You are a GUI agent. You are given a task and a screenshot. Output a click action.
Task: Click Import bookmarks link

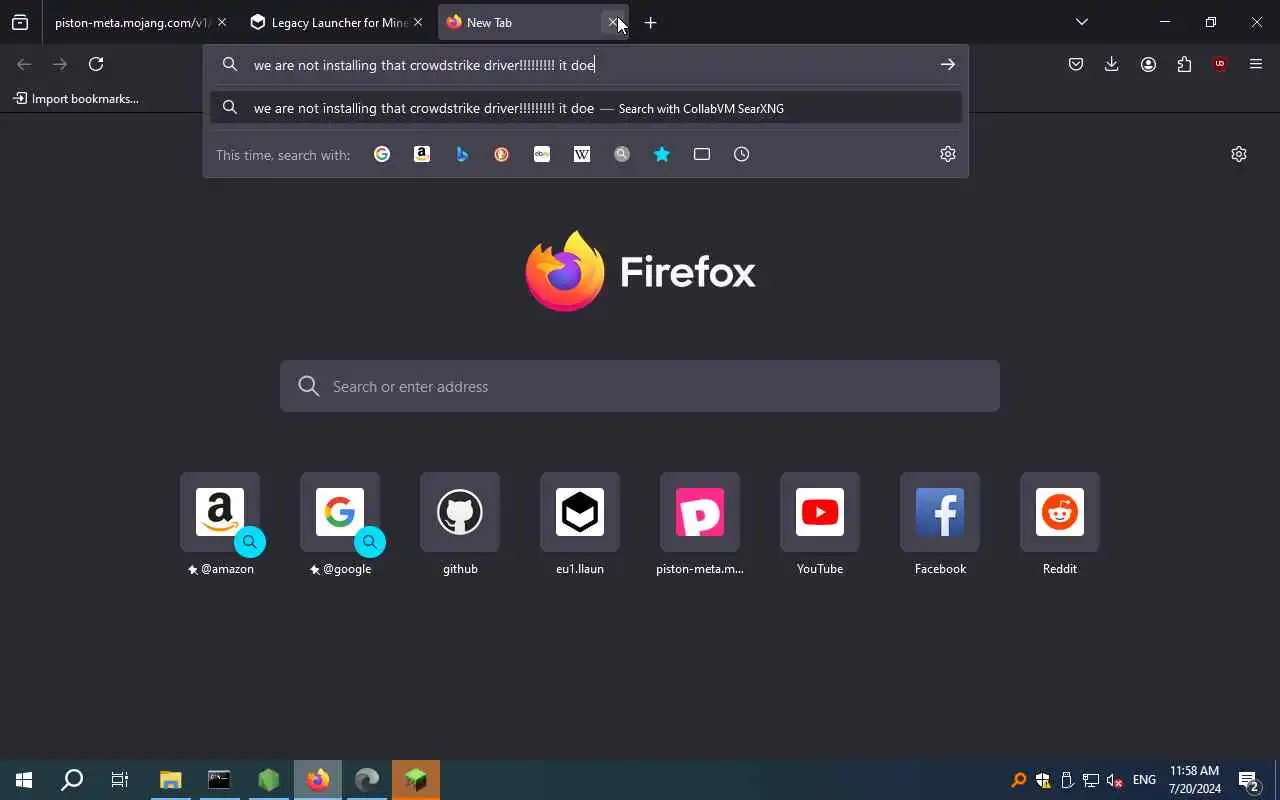76,99
